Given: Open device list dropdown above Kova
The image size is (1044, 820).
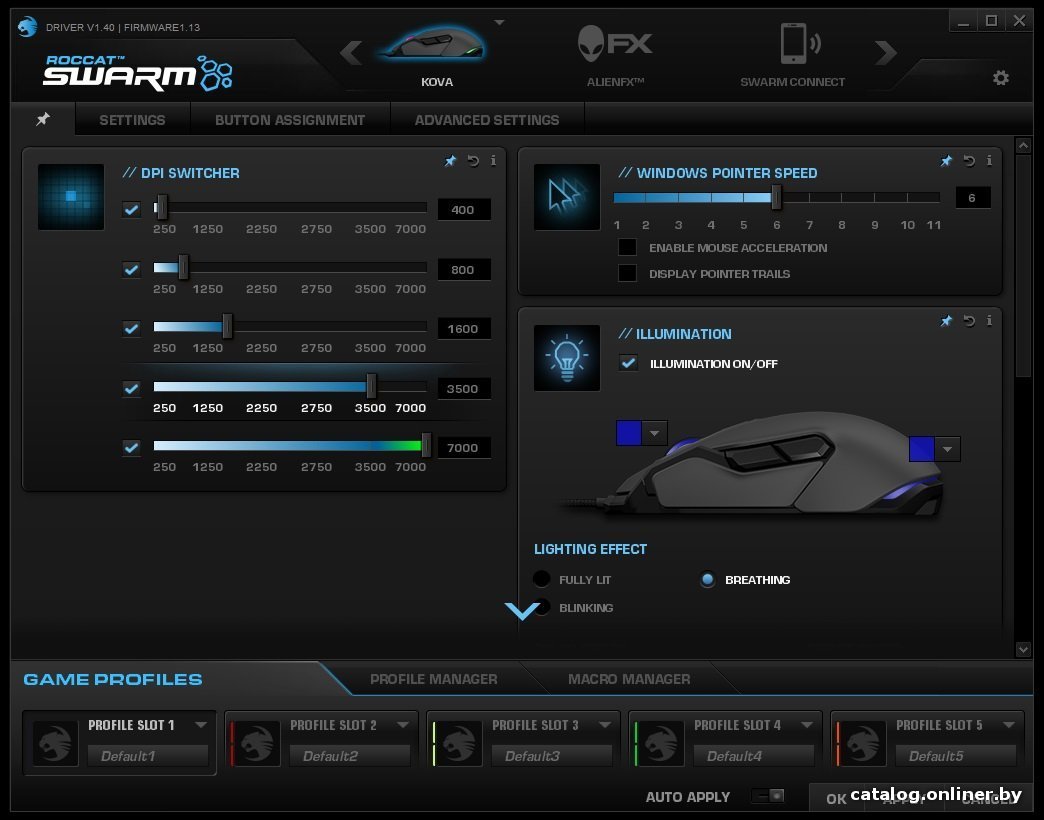Looking at the screenshot, I should 499,23.
